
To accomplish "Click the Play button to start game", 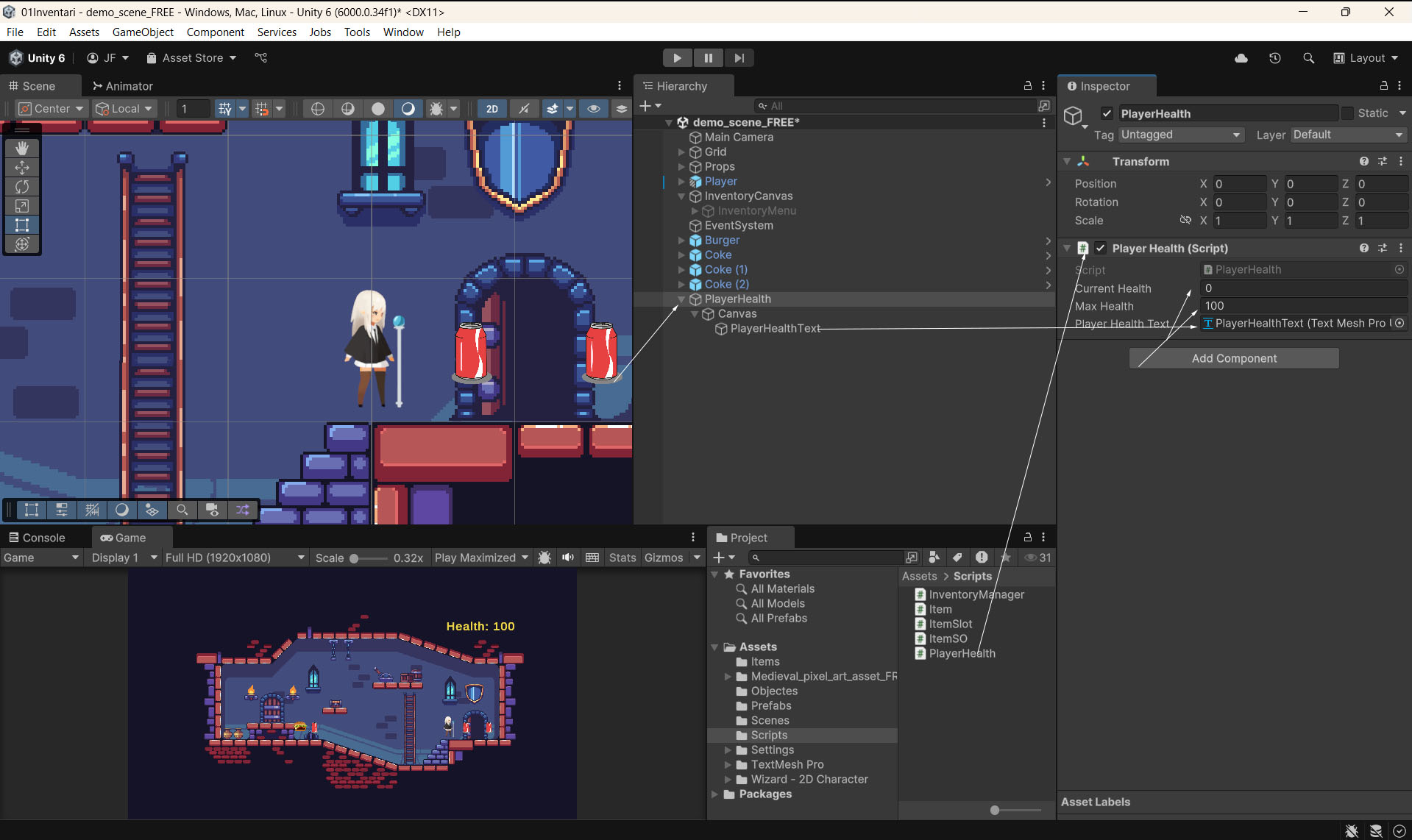I will coord(677,58).
